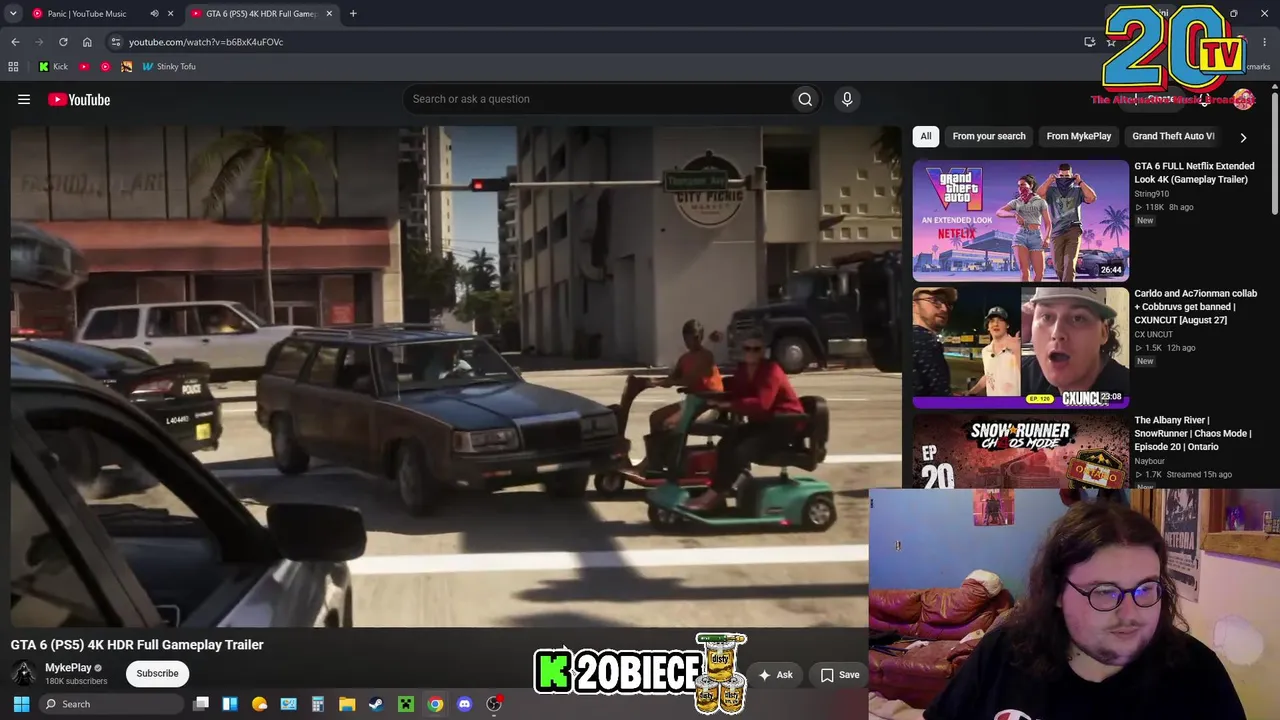The height and width of the screenshot is (720, 1280).
Task: Open Calculator from the taskbar
Action: tap(318, 704)
